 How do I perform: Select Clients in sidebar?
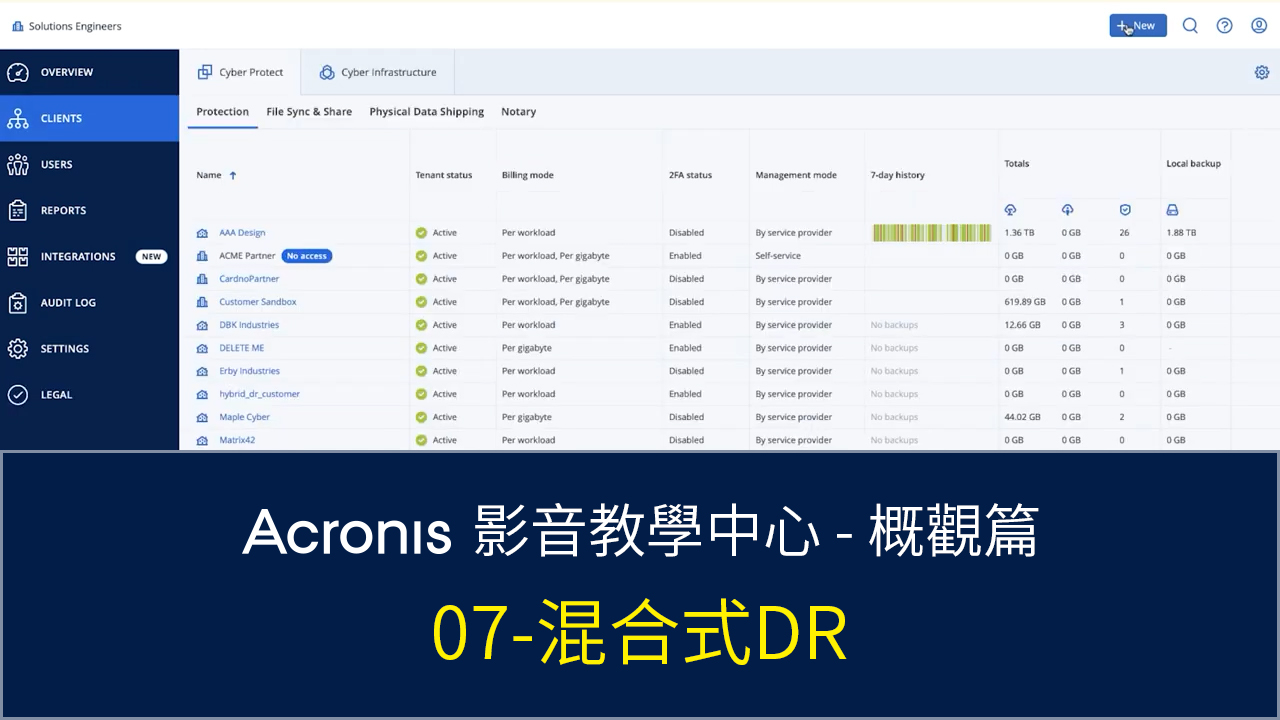coord(89,118)
